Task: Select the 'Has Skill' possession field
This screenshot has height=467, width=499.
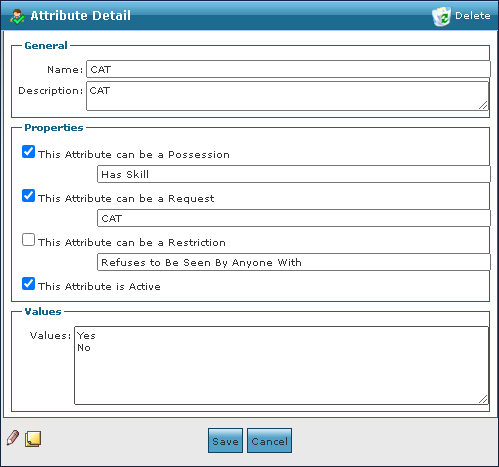Action: 294,174
